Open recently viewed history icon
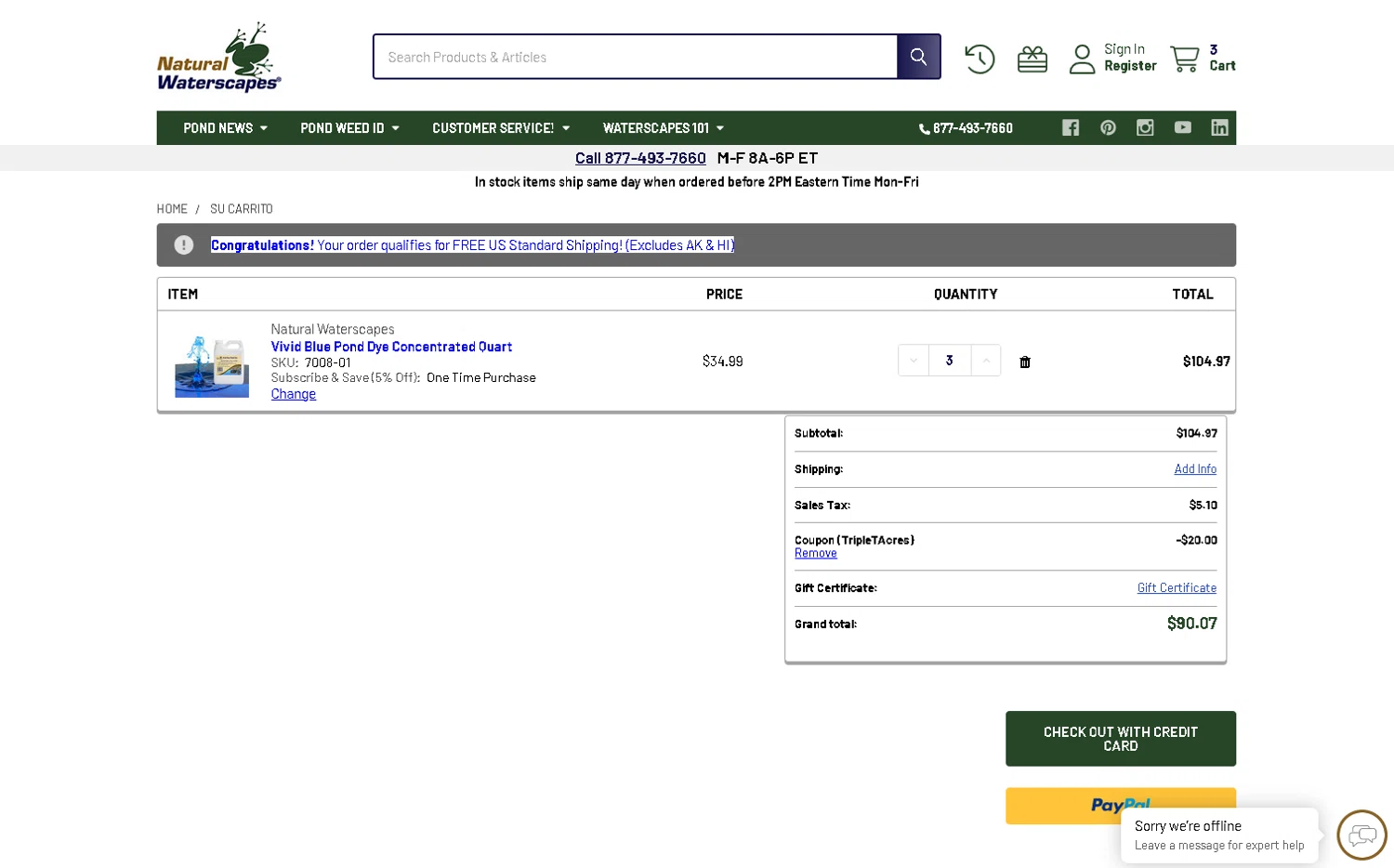 click(980, 59)
